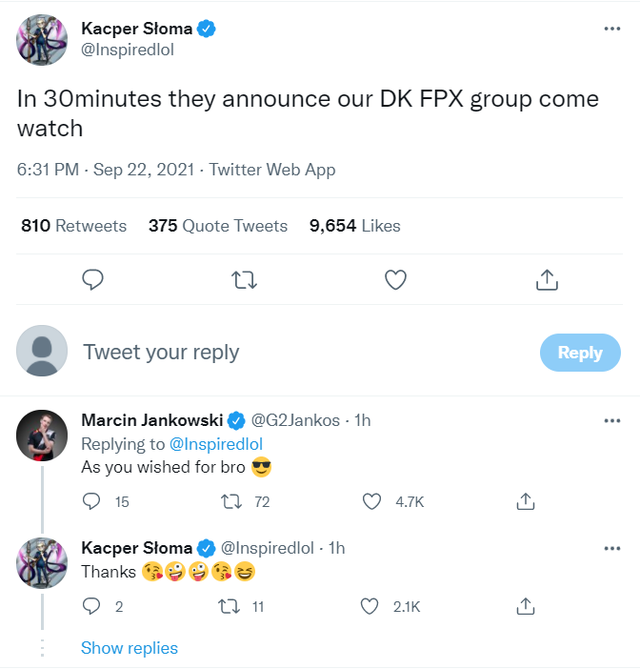Share the 'Thanks' reply tweet
Image resolution: width=640 pixels, height=669 pixels.
tap(525, 606)
